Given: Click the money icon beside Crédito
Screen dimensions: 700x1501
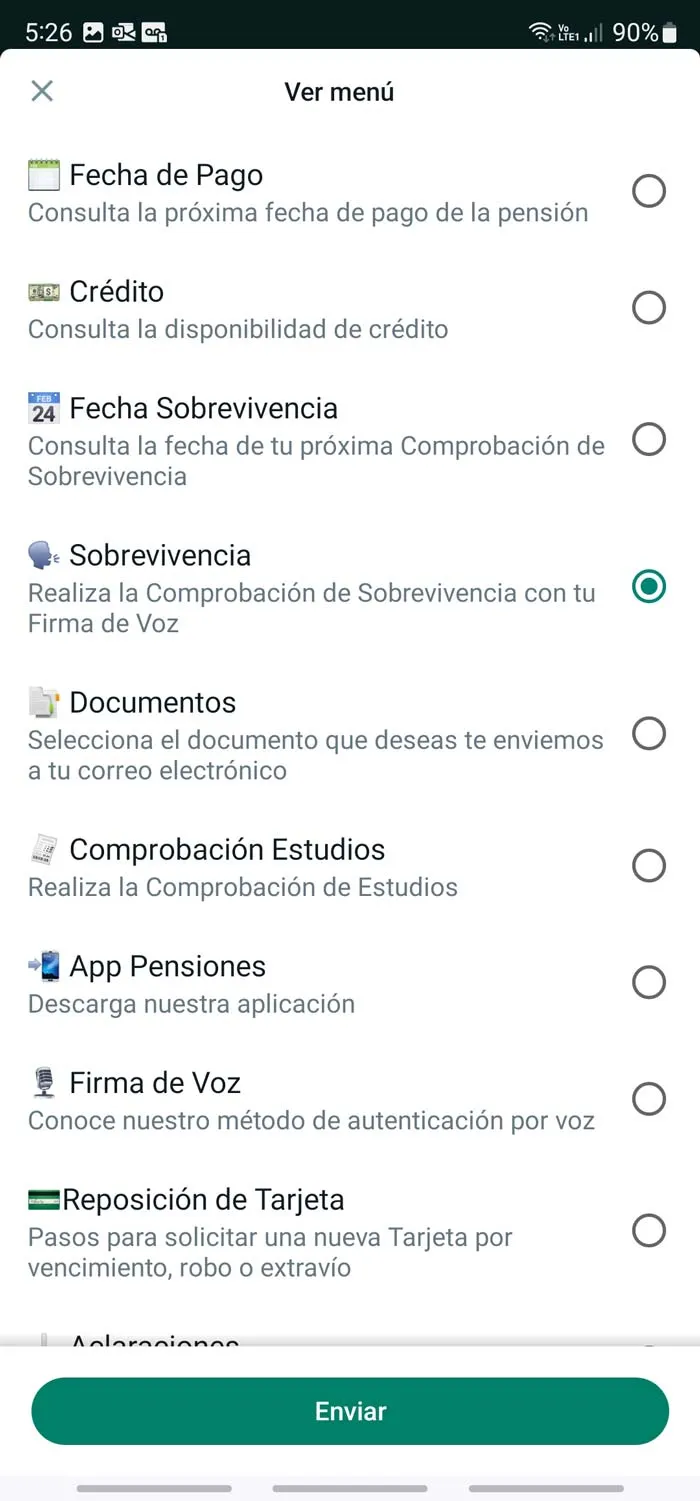Looking at the screenshot, I should [42, 291].
